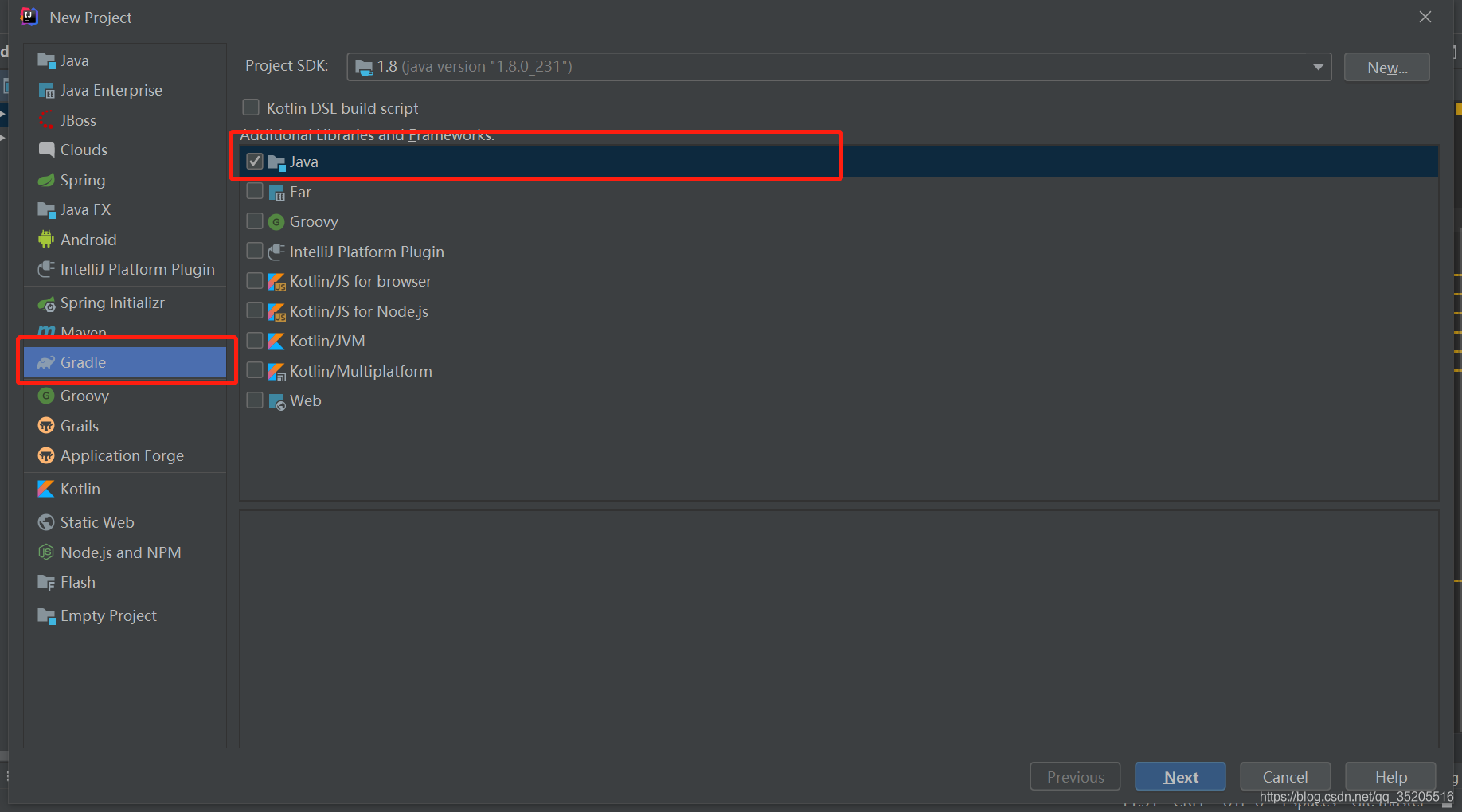Check the Ear framework checkbox
1462x812 pixels.
pos(255,191)
